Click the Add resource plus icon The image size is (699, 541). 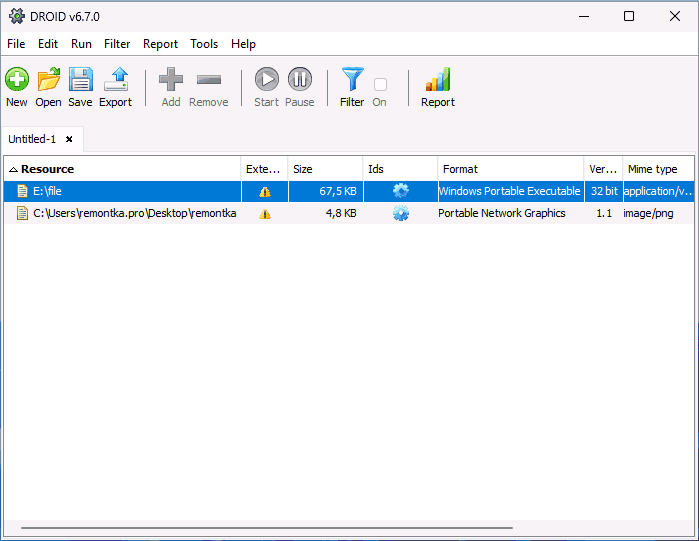click(171, 79)
